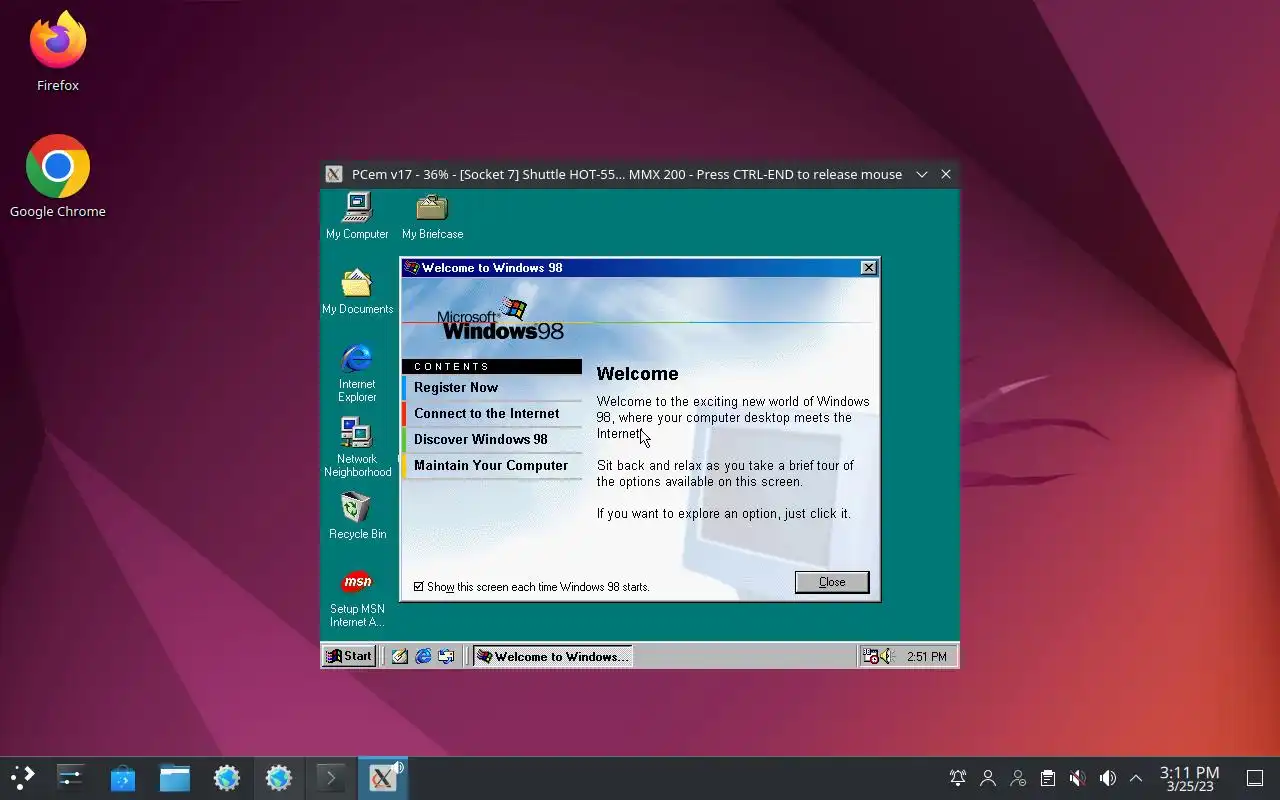Open the Konsole terminal task icon
The width and height of the screenshot is (1280, 800).
click(x=330, y=777)
